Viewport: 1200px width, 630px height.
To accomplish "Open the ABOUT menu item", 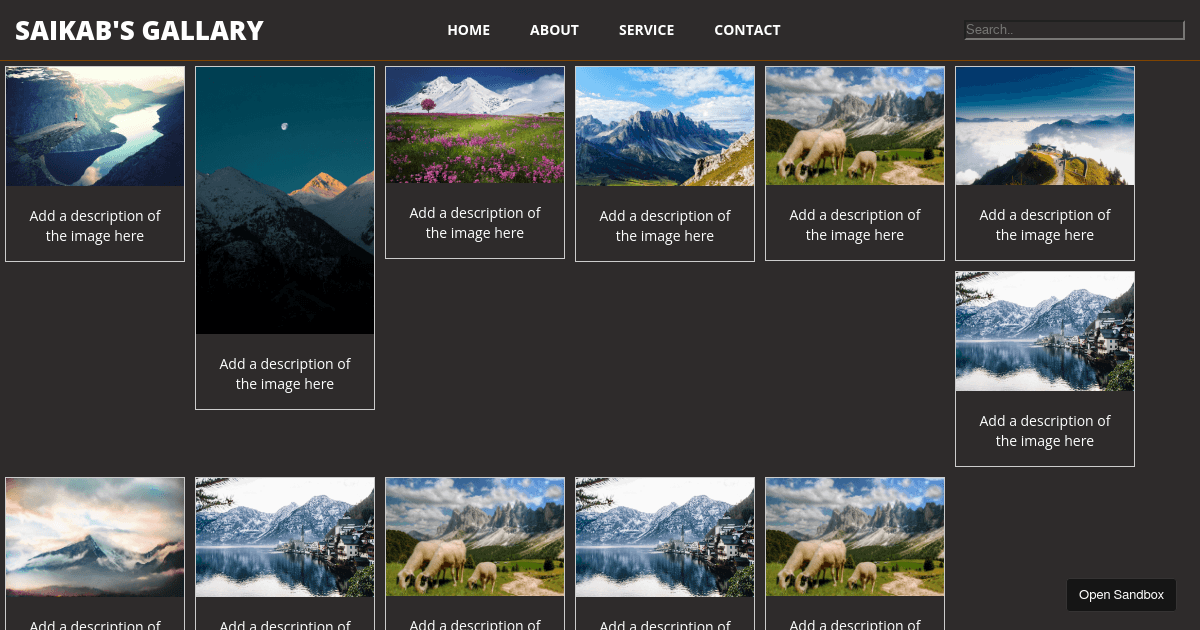I will coord(554,30).
